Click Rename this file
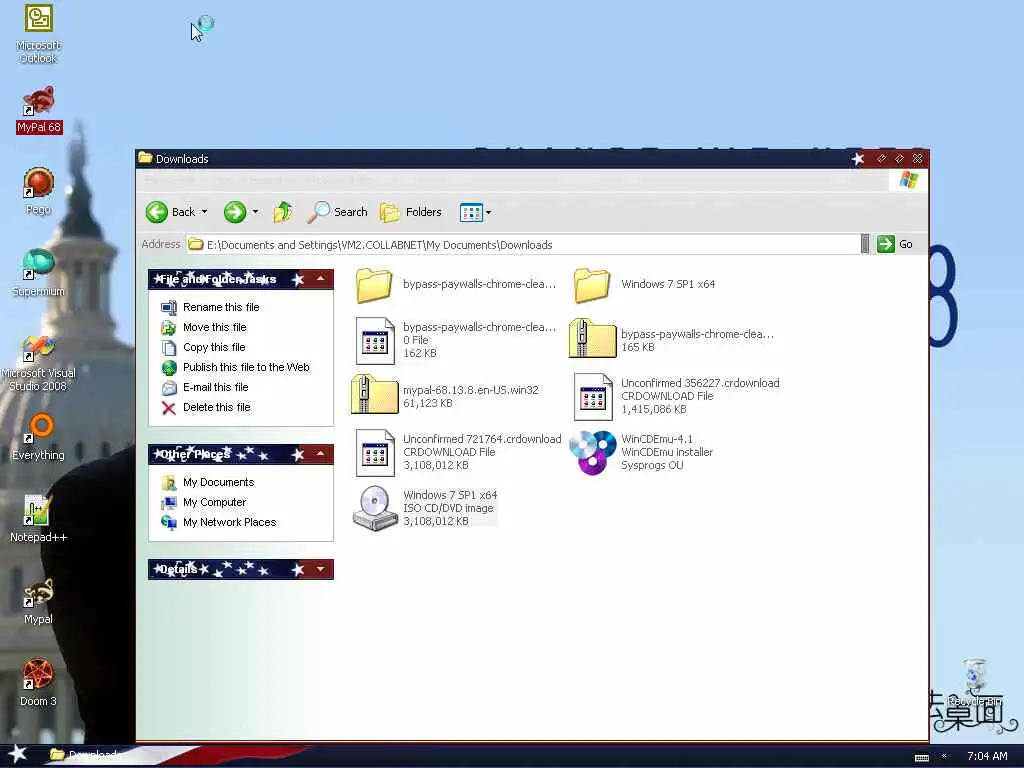This screenshot has width=1024, height=768. pos(210,307)
